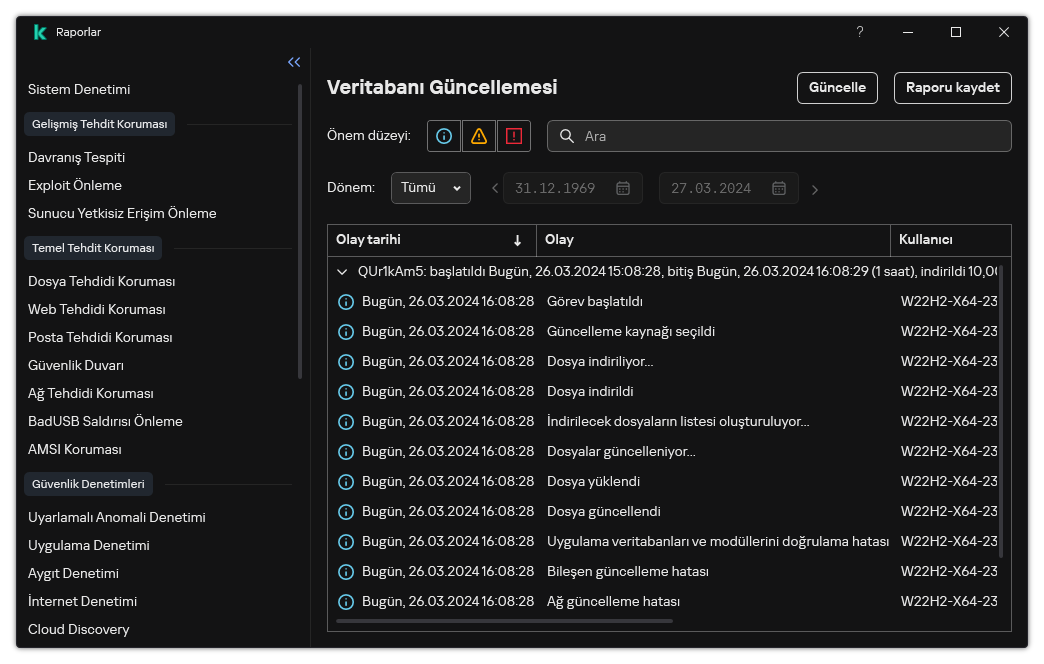Select the Olay column header
1044x664 pixels.
[712, 240]
